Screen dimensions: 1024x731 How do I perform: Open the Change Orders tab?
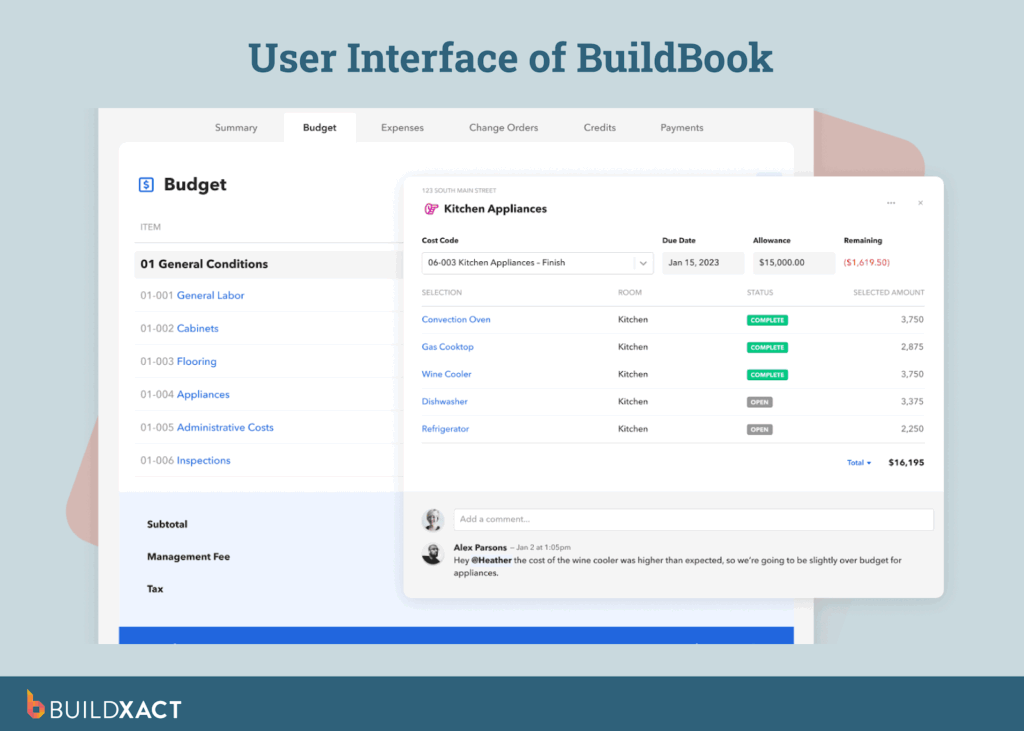(x=503, y=127)
